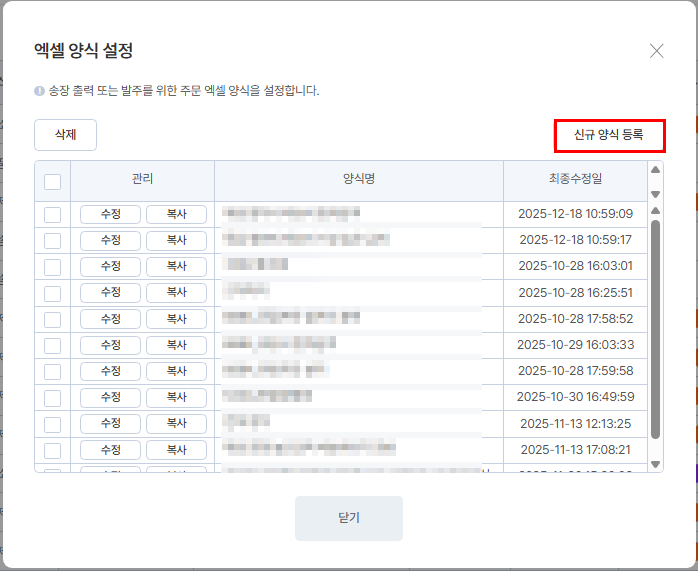Viewport: 698px width, 571px height.
Task: Click the list scrollbar thumb
Action: point(655,329)
